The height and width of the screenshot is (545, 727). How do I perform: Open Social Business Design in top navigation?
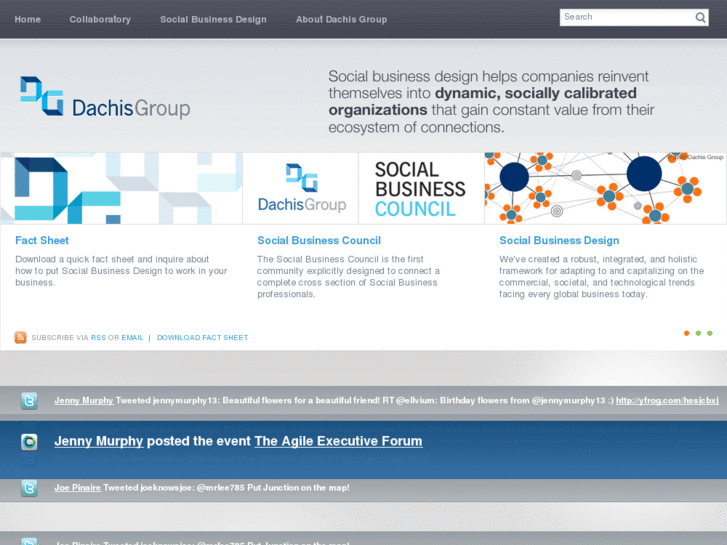[x=213, y=19]
